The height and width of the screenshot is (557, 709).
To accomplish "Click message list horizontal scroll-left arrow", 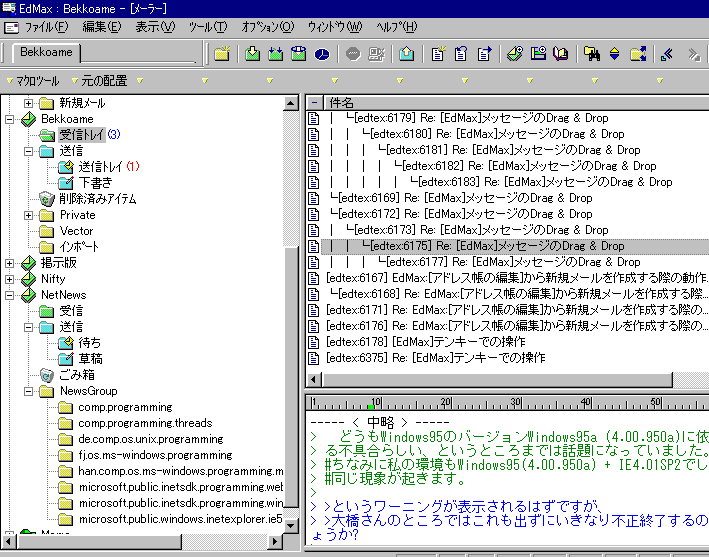I will (x=314, y=380).
